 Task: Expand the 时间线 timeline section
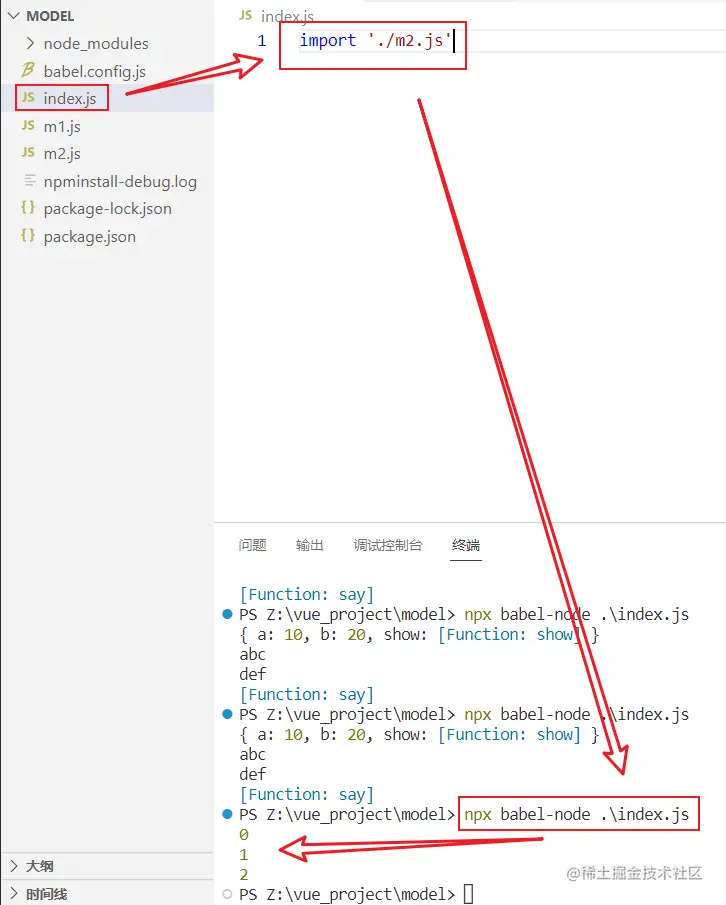(47, 894)
